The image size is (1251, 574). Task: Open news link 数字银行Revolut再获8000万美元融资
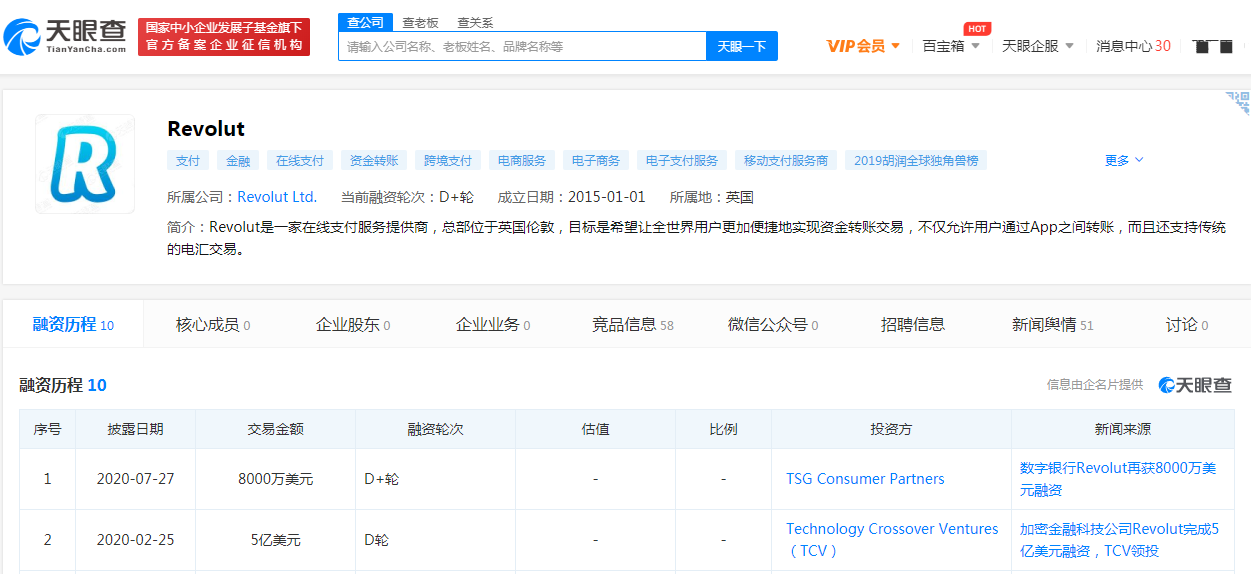(1118, 479)
